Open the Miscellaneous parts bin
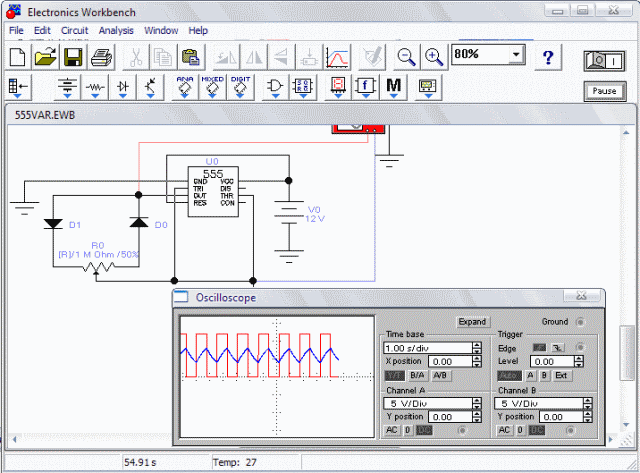Viewport: 640px width, 473px height. tap(393, 87)
